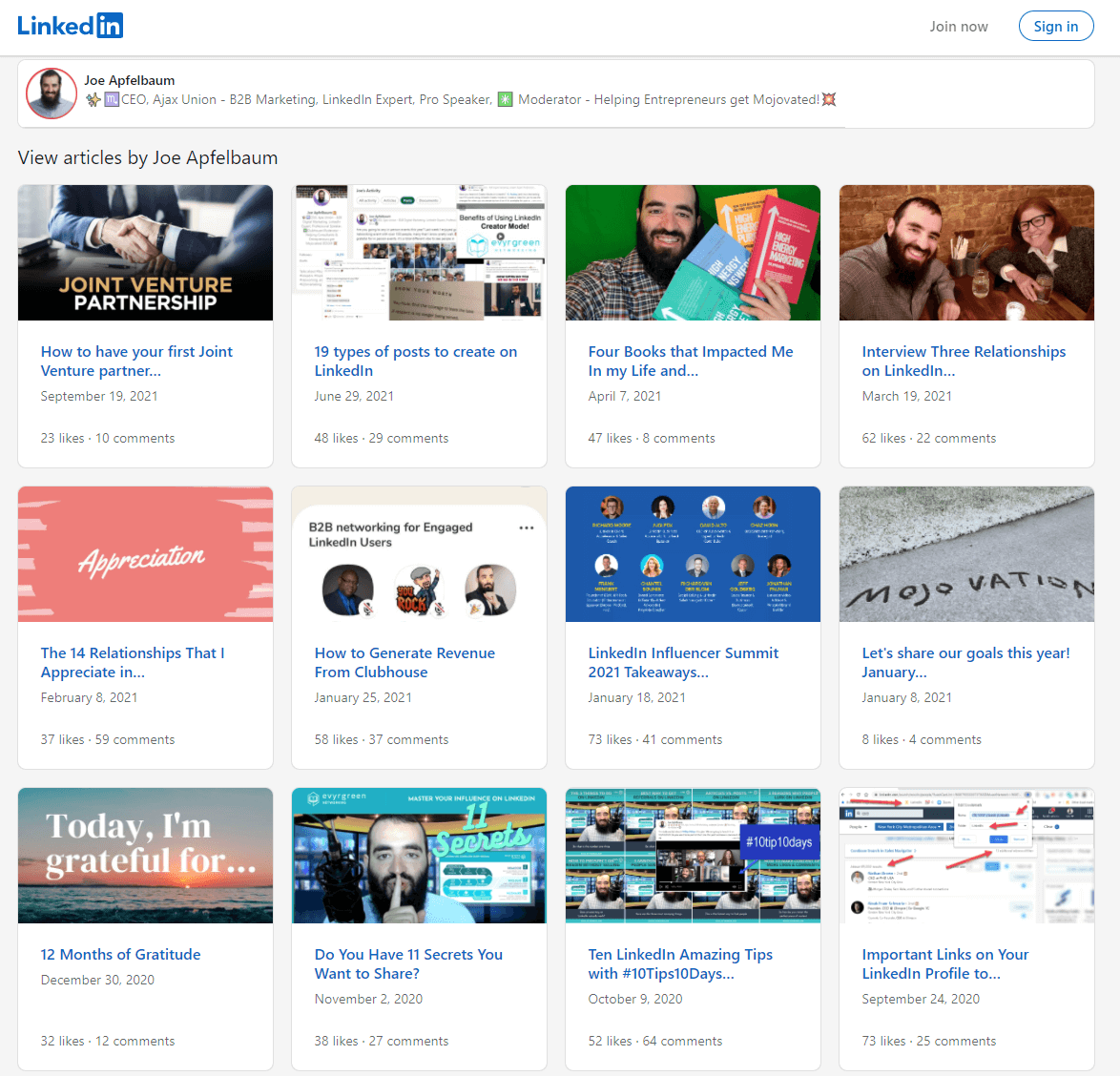Click '8 likes · 4 comments' text
Viewport: 1120px width, 1076px height.
tap(922, 739)
